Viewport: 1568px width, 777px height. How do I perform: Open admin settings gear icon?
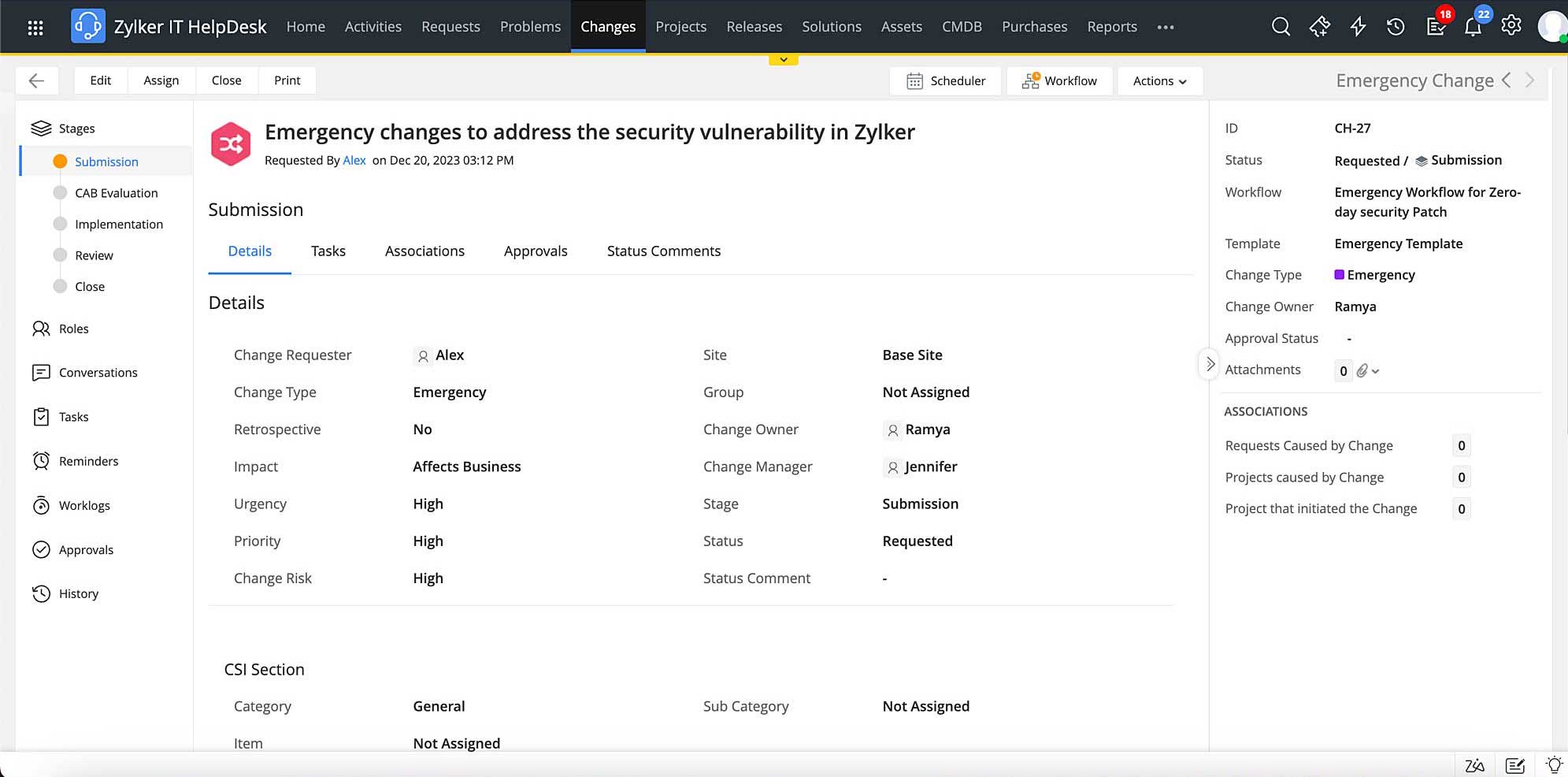click(x=1511, y=26)
